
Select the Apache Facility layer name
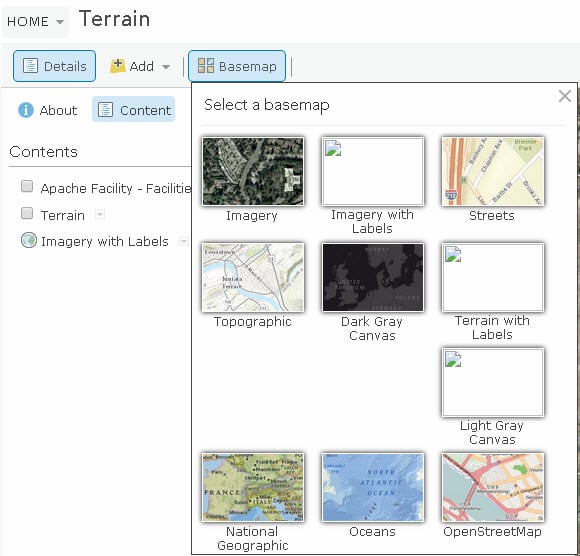116,188
